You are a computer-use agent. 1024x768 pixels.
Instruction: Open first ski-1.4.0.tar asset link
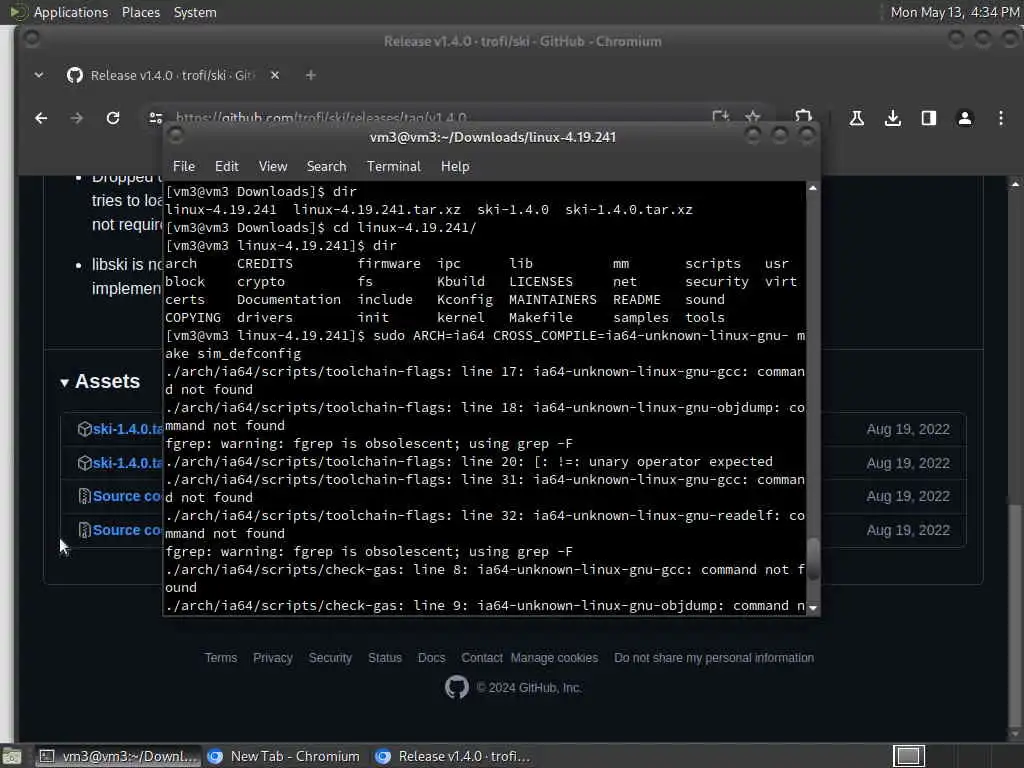click(127, 429)
